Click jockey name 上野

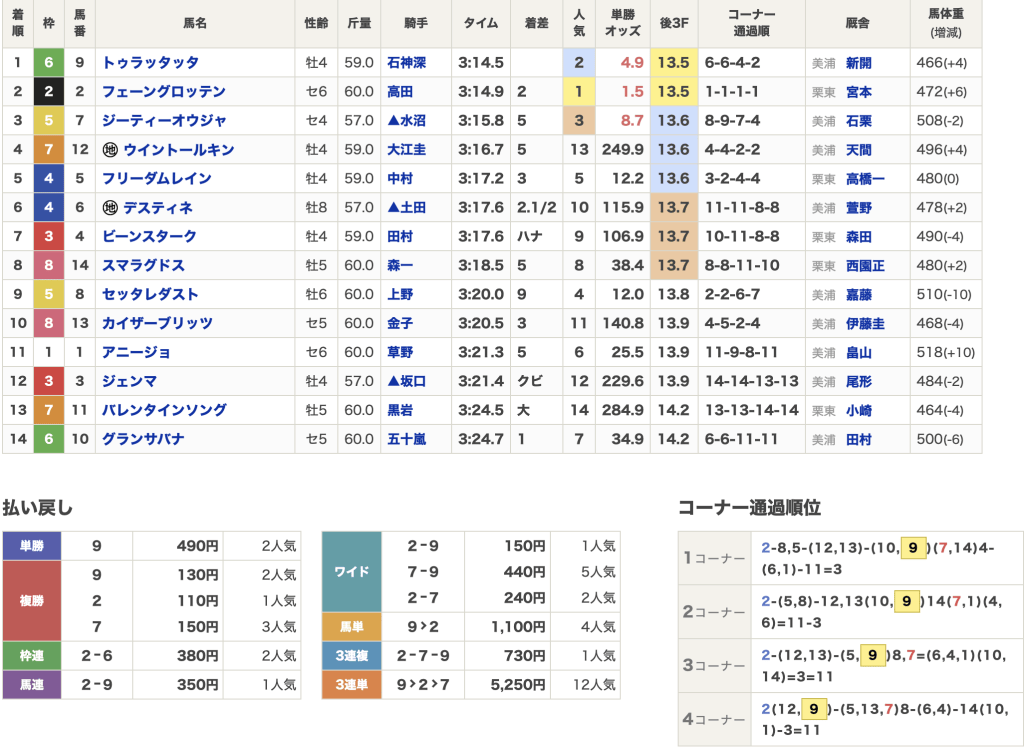click(x=400, y=294)
